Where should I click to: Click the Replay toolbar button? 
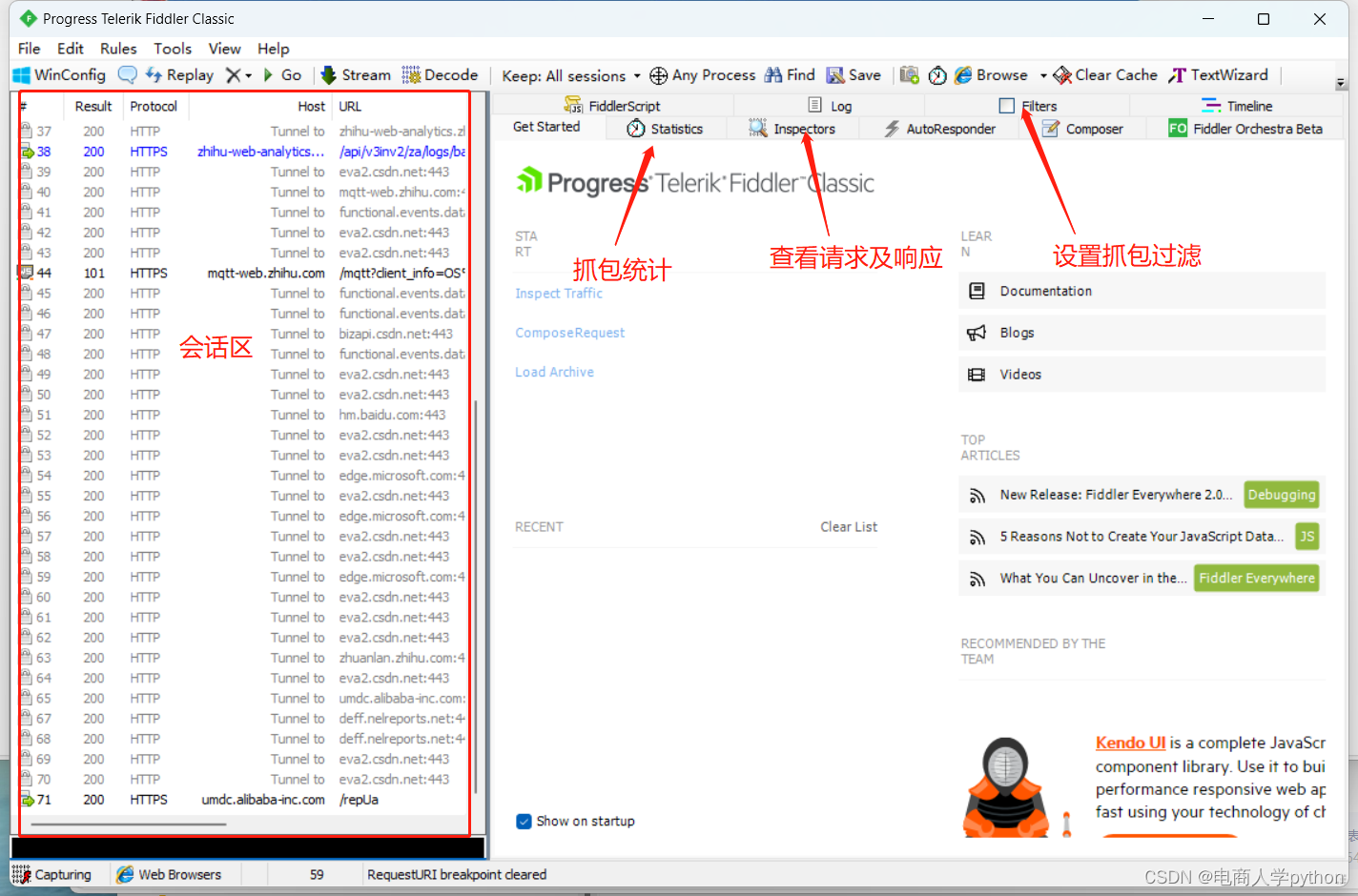[x=179, y=75]
